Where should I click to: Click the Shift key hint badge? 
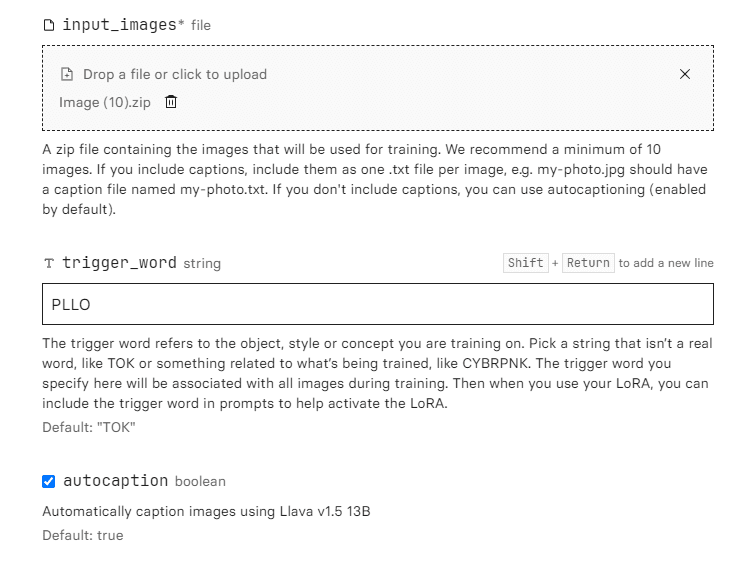coord(525,263)
